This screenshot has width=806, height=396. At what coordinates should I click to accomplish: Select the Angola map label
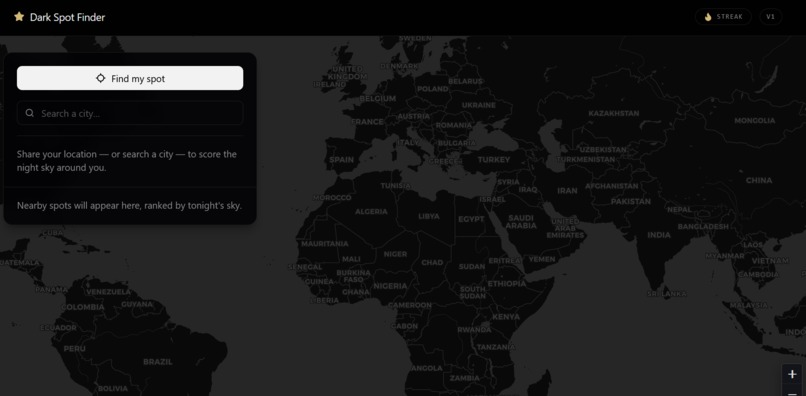point(426,368)
